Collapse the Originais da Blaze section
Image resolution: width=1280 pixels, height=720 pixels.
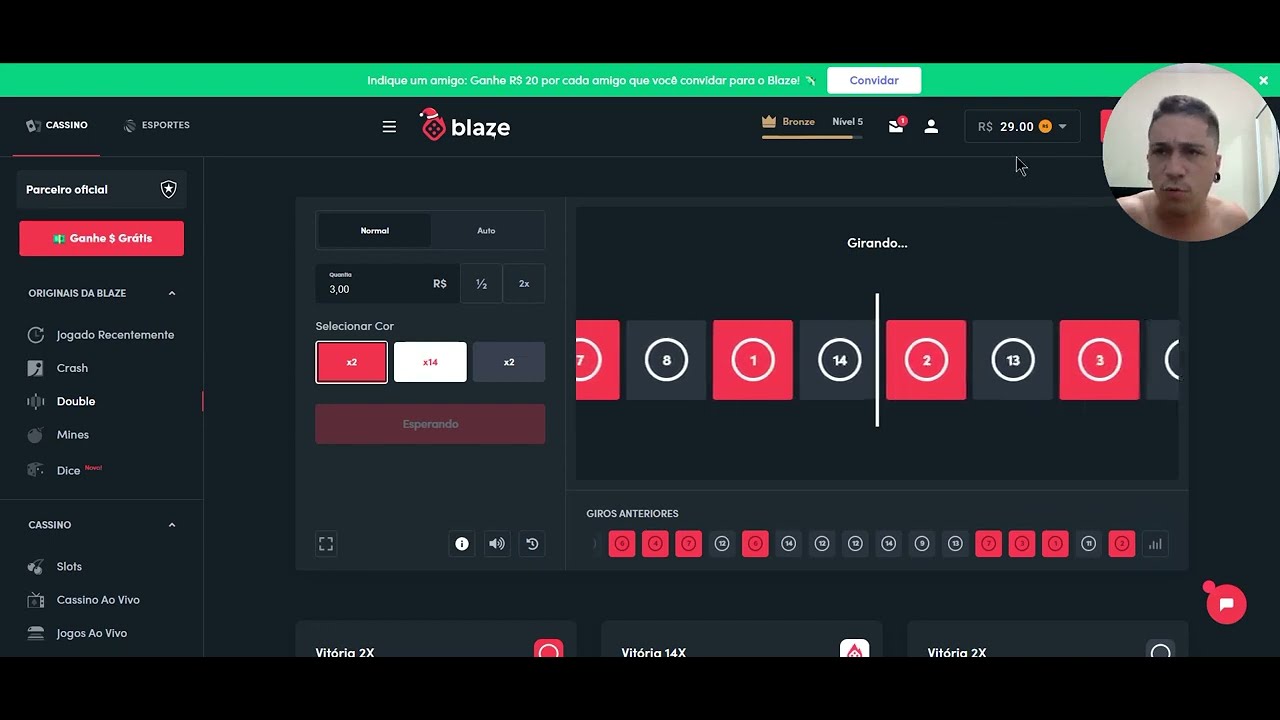[172, 293]
